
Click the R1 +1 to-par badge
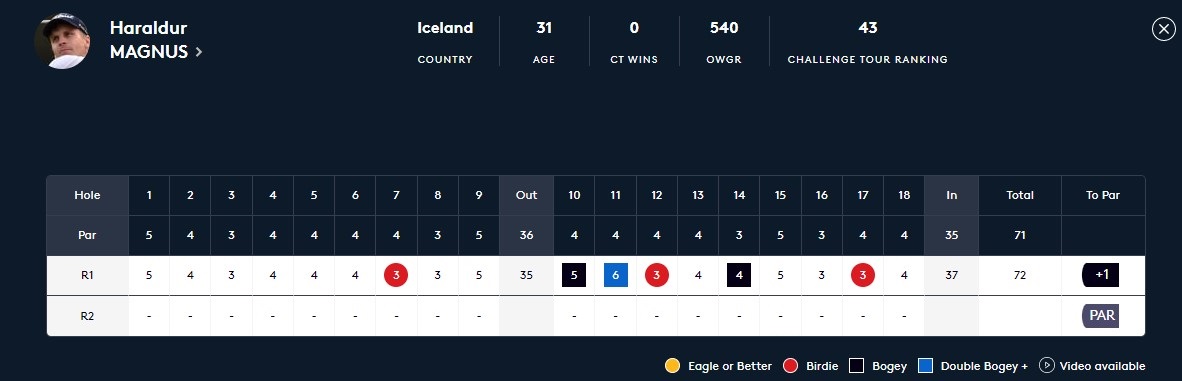[1101, 275]
